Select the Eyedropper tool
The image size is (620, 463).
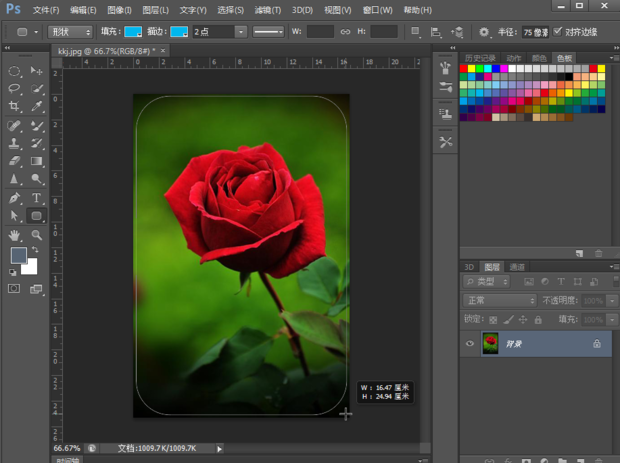coord(37,107)
